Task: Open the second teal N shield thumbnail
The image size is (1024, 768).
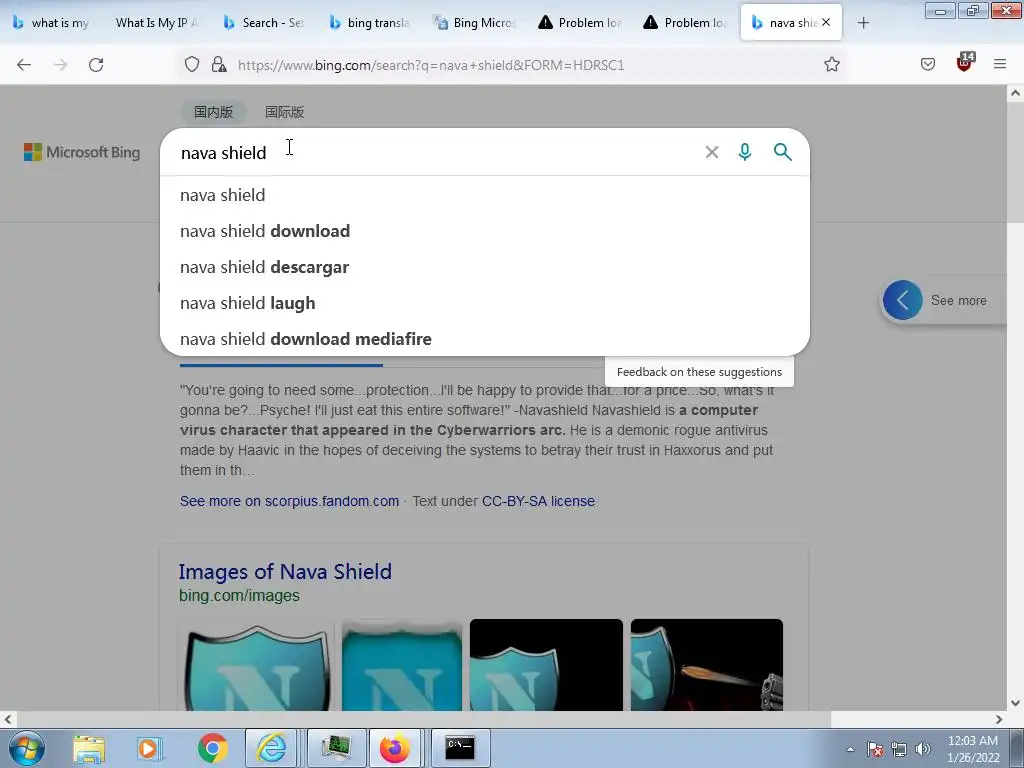Action: click(x=402, y=665)
